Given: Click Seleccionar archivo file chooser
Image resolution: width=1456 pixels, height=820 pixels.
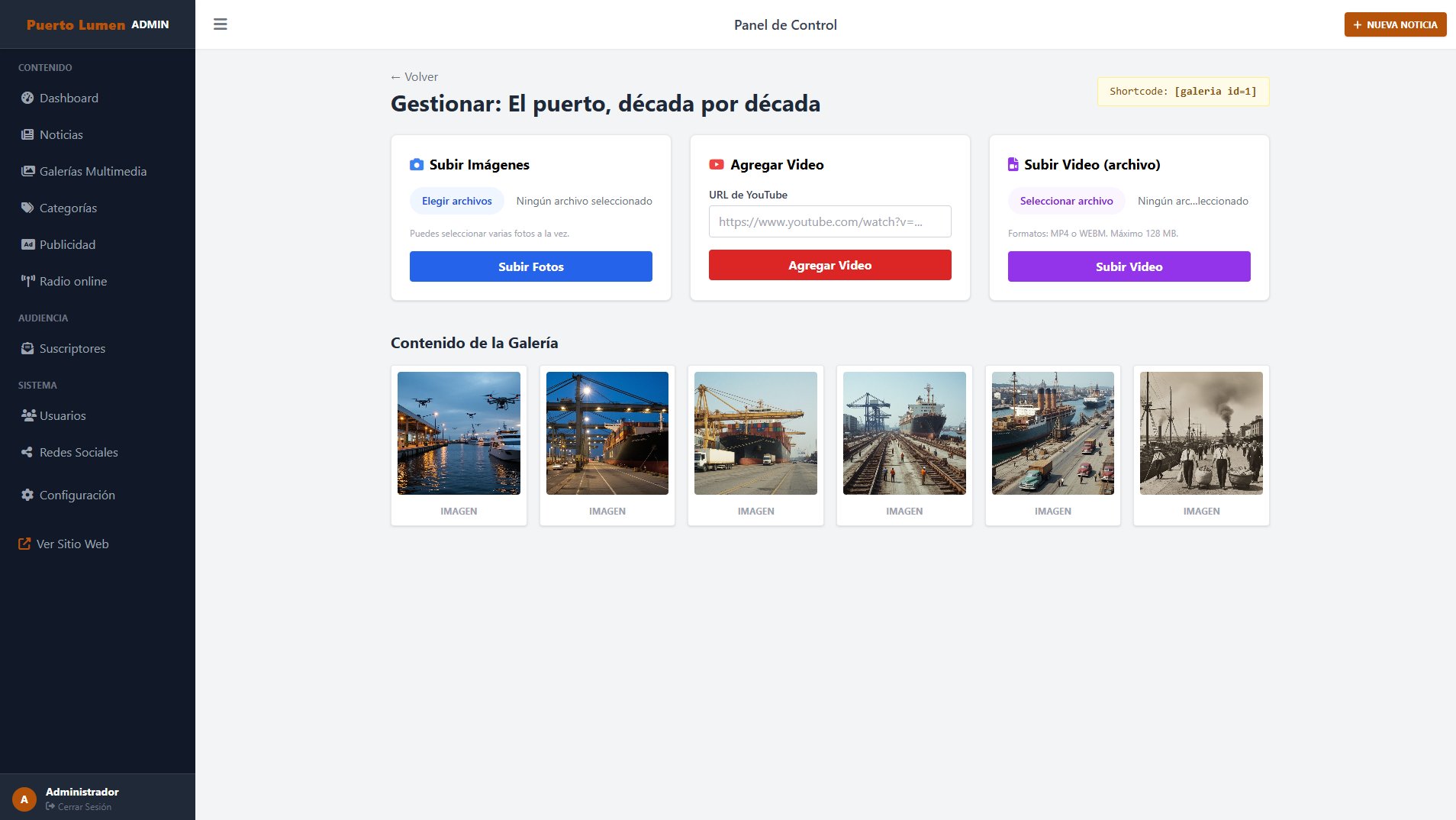Looking at the screenshot, I should [x=1067, y=201].
